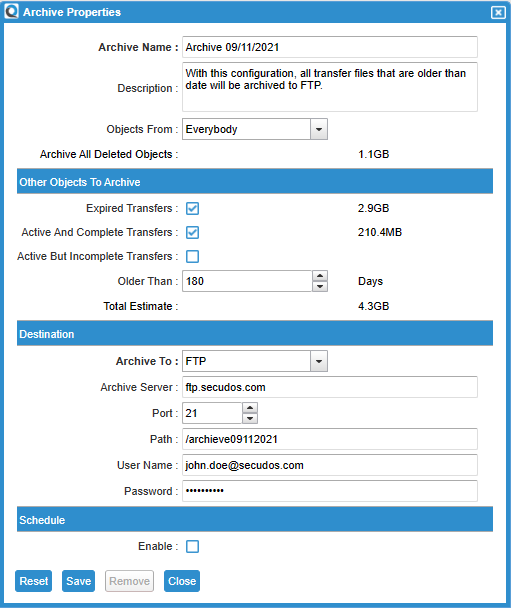The height and width of the screenshot is (608, 511).
Task: Focus the Password field
Action: [x=330, y=491]
